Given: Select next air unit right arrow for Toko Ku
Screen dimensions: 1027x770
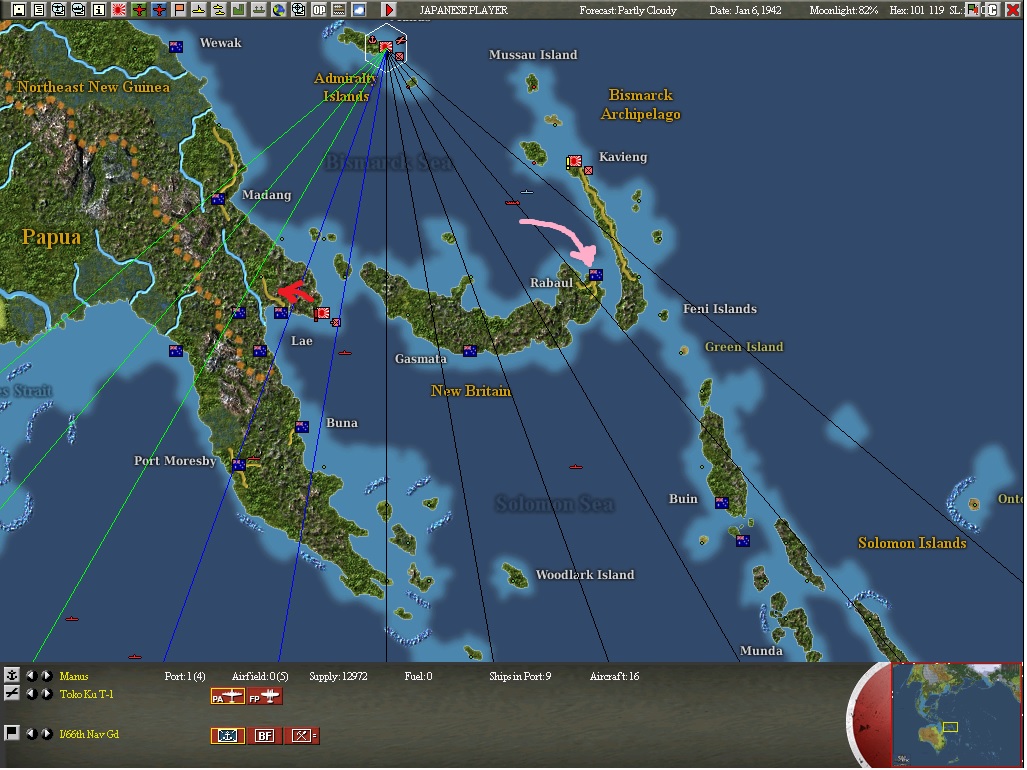Looking at the screenshot, I should click(47, 694).
